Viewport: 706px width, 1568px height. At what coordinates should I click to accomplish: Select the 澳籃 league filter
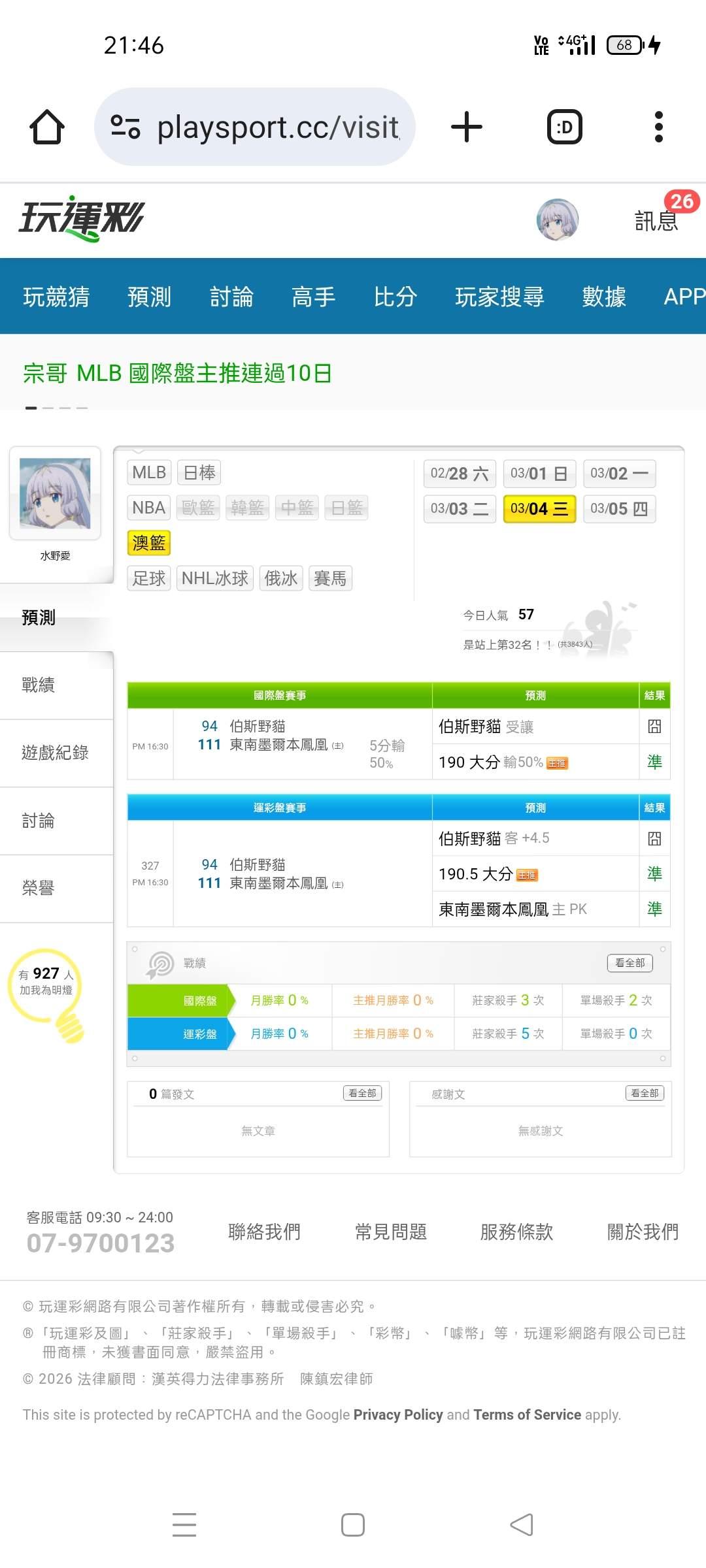[x=149, y=543]
